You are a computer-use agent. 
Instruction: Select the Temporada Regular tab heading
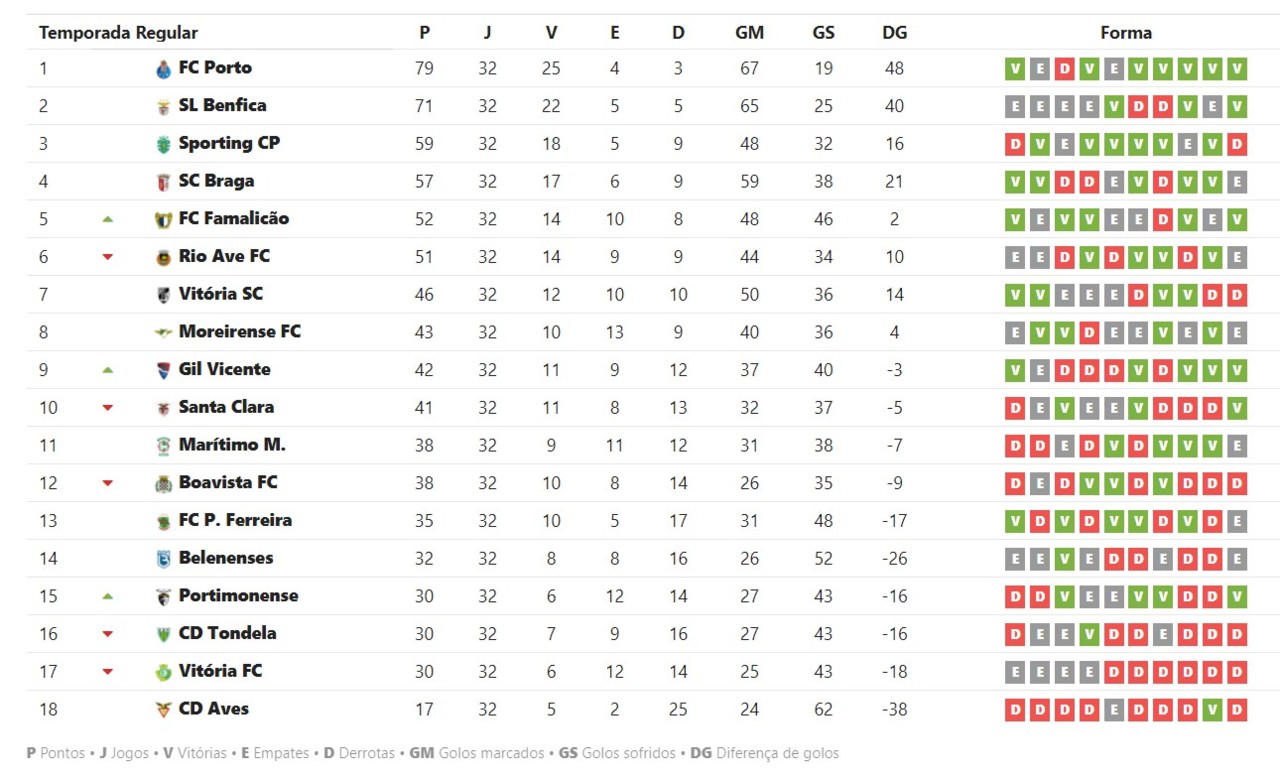click(x=118, y=33)
